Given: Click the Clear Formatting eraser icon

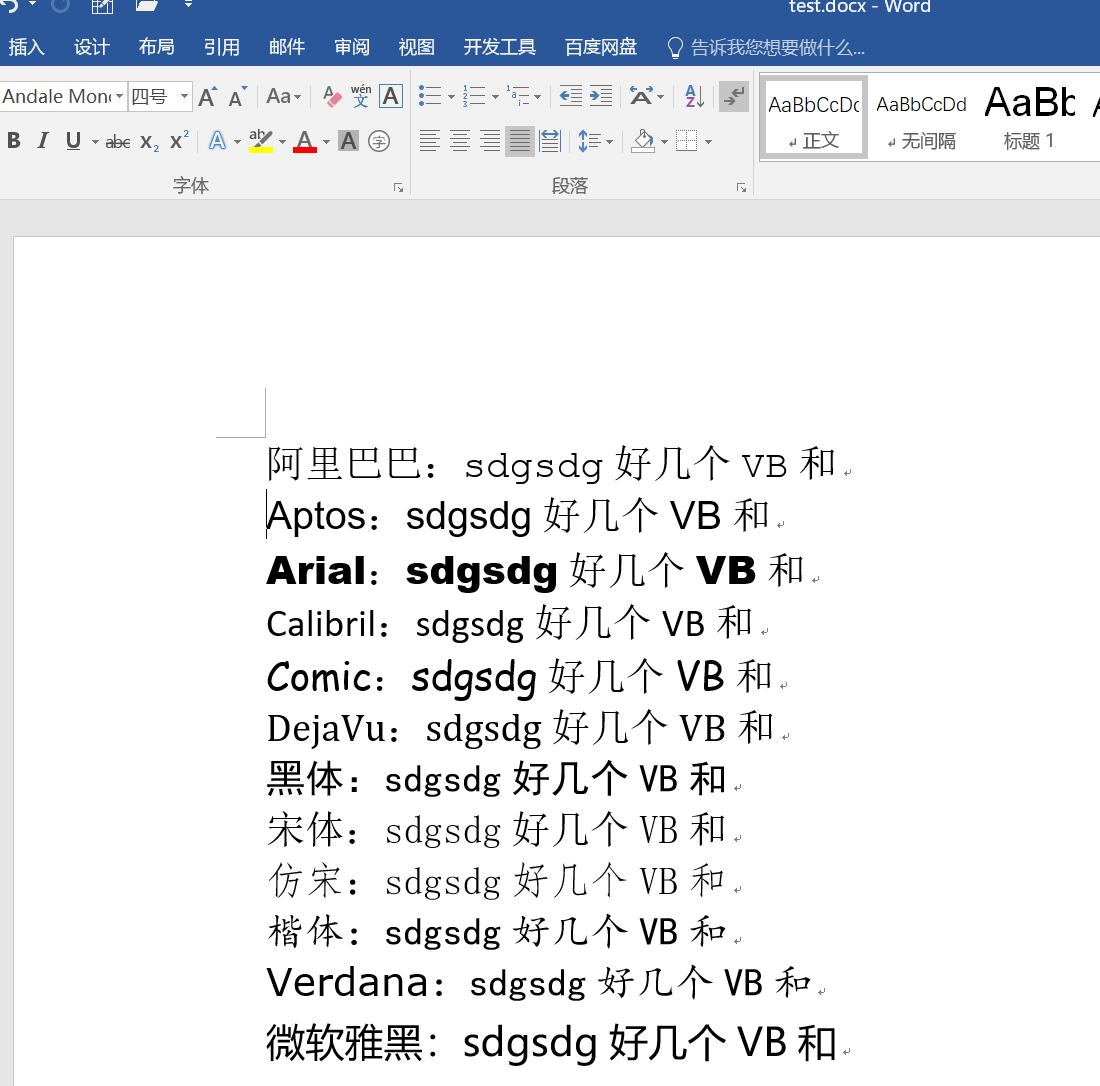Looking at the screenshot, I should coord(332,97).
